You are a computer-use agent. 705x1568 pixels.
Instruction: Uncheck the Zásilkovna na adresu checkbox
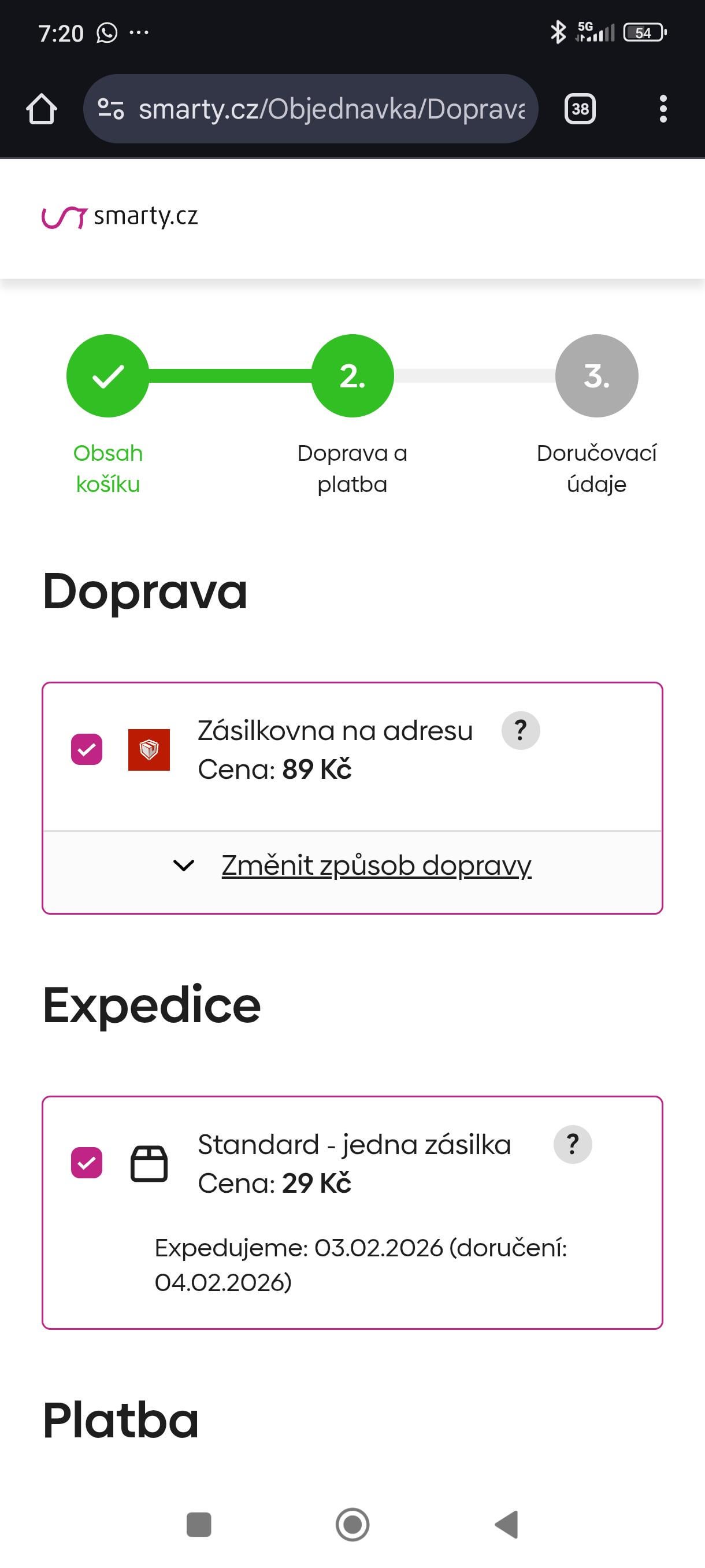(x=86, y=749)
